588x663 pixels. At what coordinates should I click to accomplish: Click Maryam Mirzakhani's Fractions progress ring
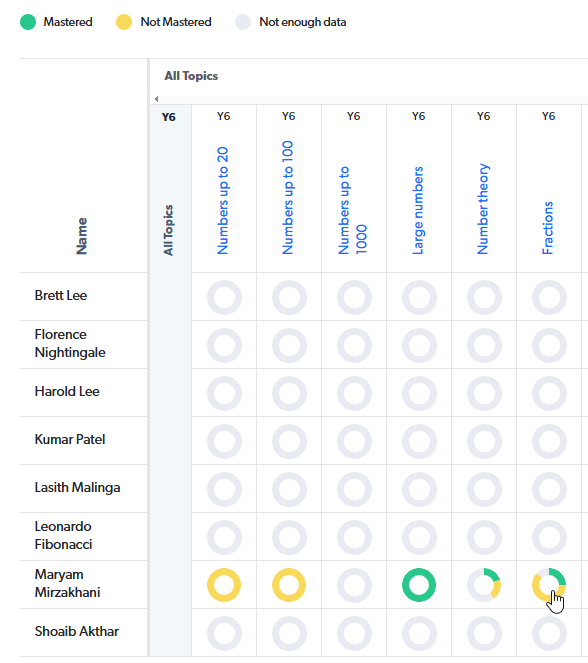point(549,585)
